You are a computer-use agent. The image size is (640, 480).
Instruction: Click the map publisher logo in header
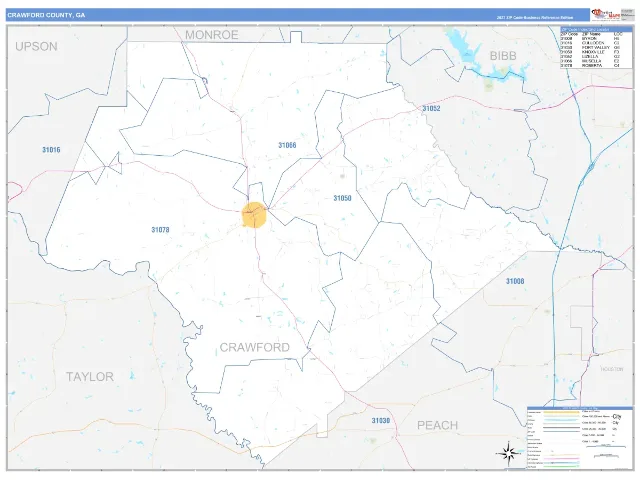point(606,15)
